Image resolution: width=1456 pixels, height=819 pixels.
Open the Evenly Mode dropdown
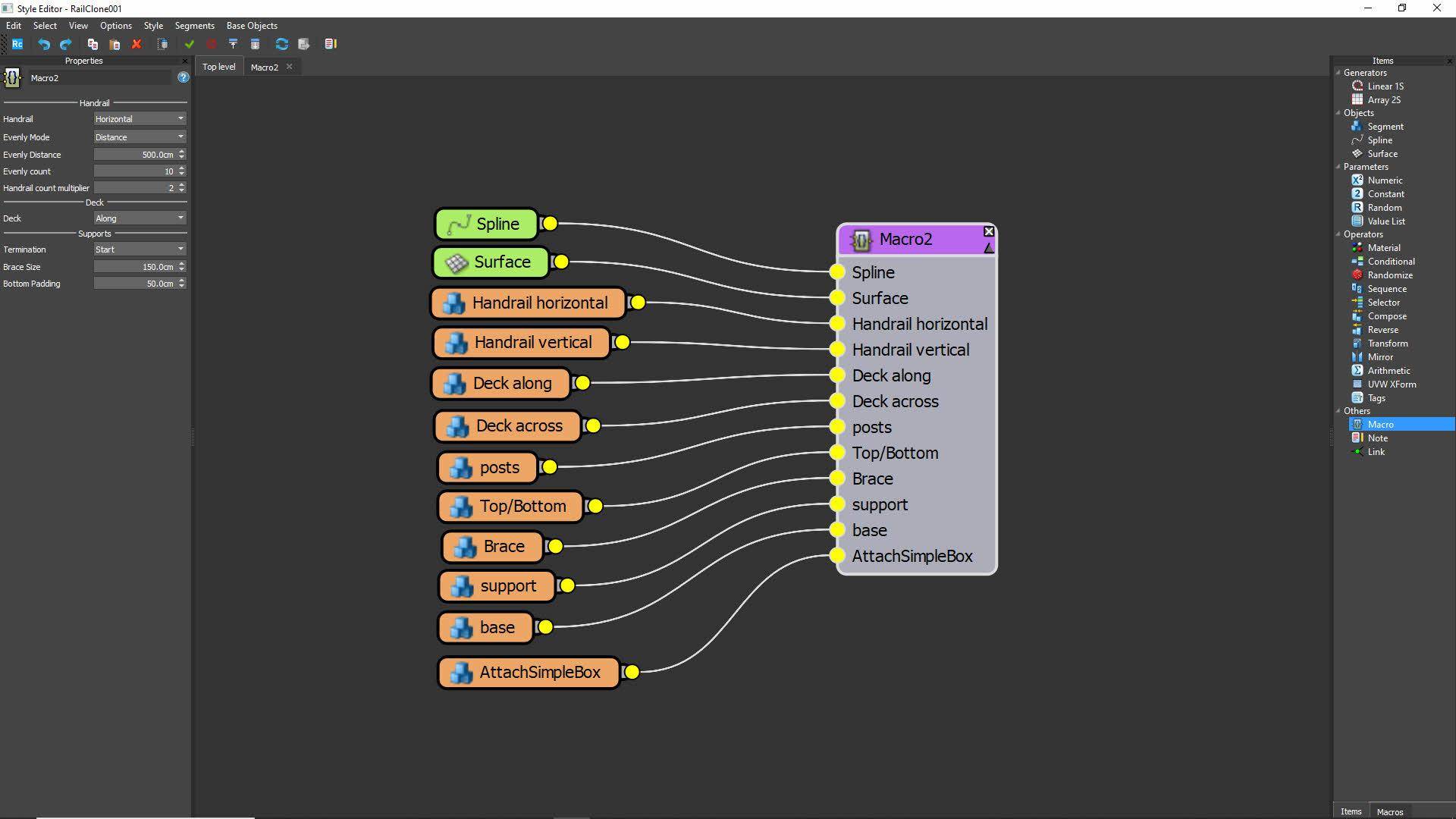click(x=140, y=137)
